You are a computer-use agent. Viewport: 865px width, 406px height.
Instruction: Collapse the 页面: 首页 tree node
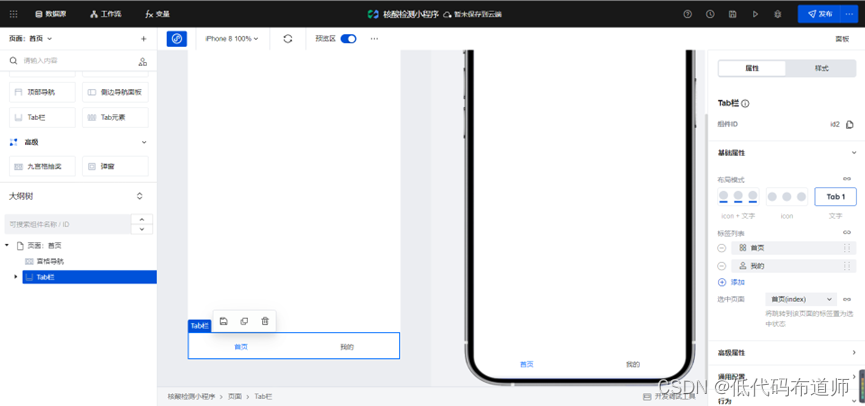pos(7,245)
